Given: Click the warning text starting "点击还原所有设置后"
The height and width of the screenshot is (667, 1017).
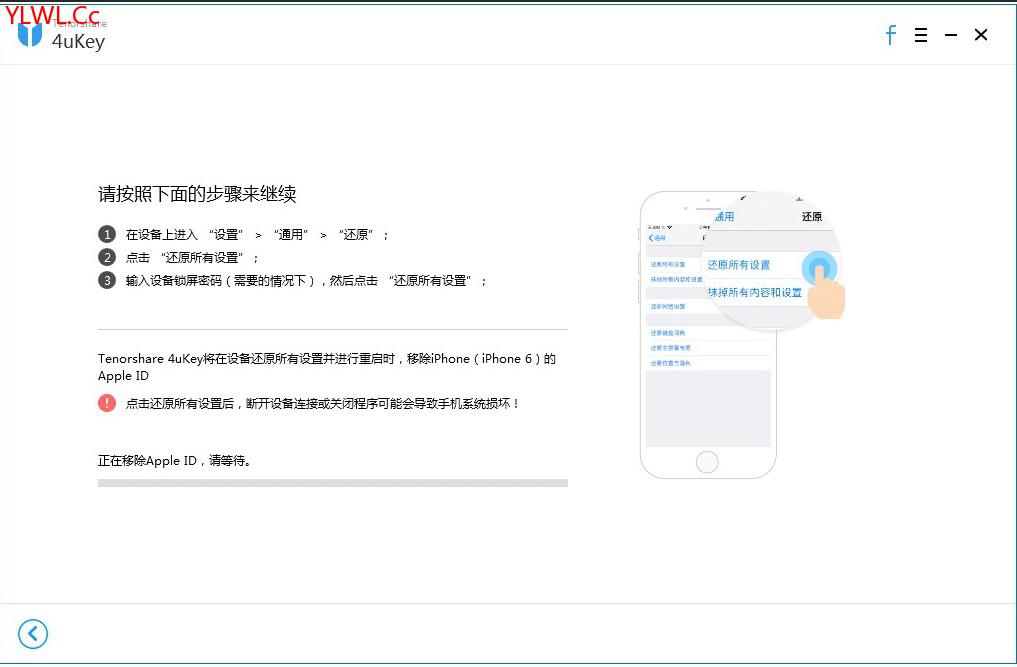Looking at the screenshot, I should tap(322, 404).
